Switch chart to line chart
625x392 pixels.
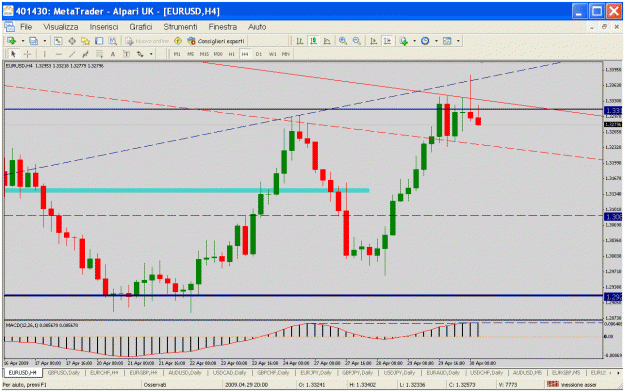point(327,41)
